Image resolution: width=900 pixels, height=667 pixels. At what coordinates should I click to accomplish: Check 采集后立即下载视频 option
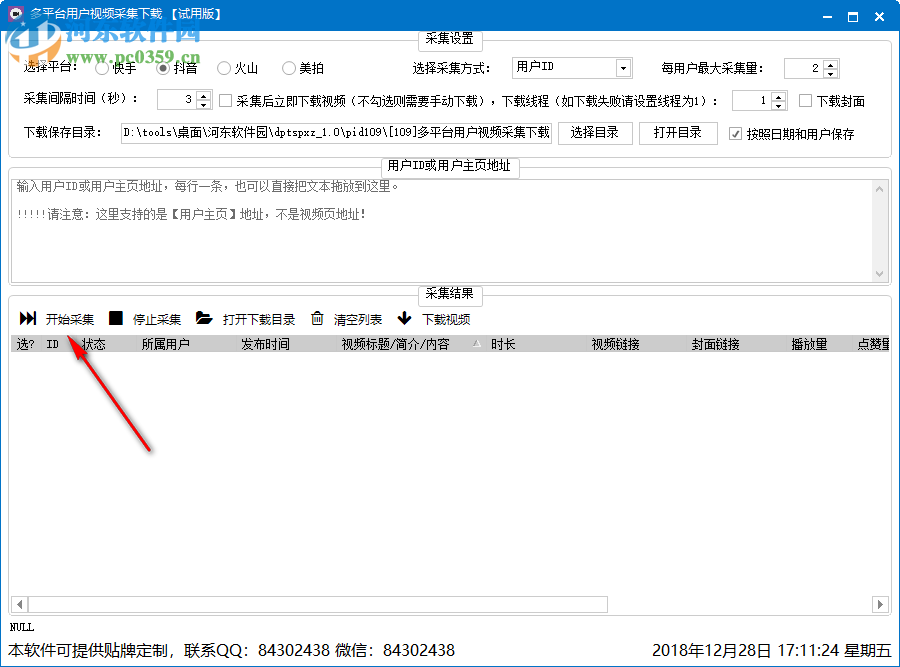click(225, 100)
